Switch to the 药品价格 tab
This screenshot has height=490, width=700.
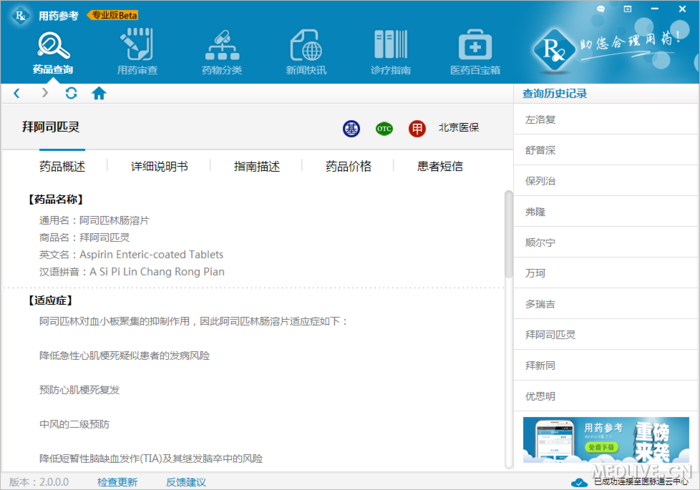pos(348,166)
